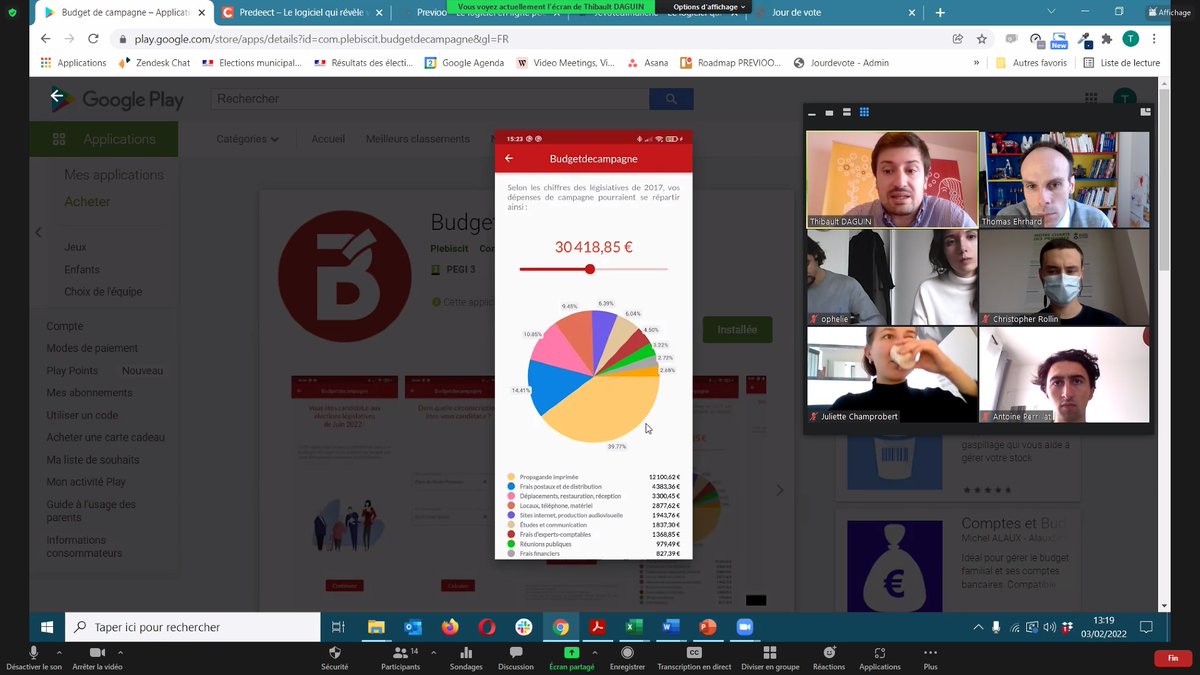Open the Catégories dropdown in Google Play

(247, 139)
